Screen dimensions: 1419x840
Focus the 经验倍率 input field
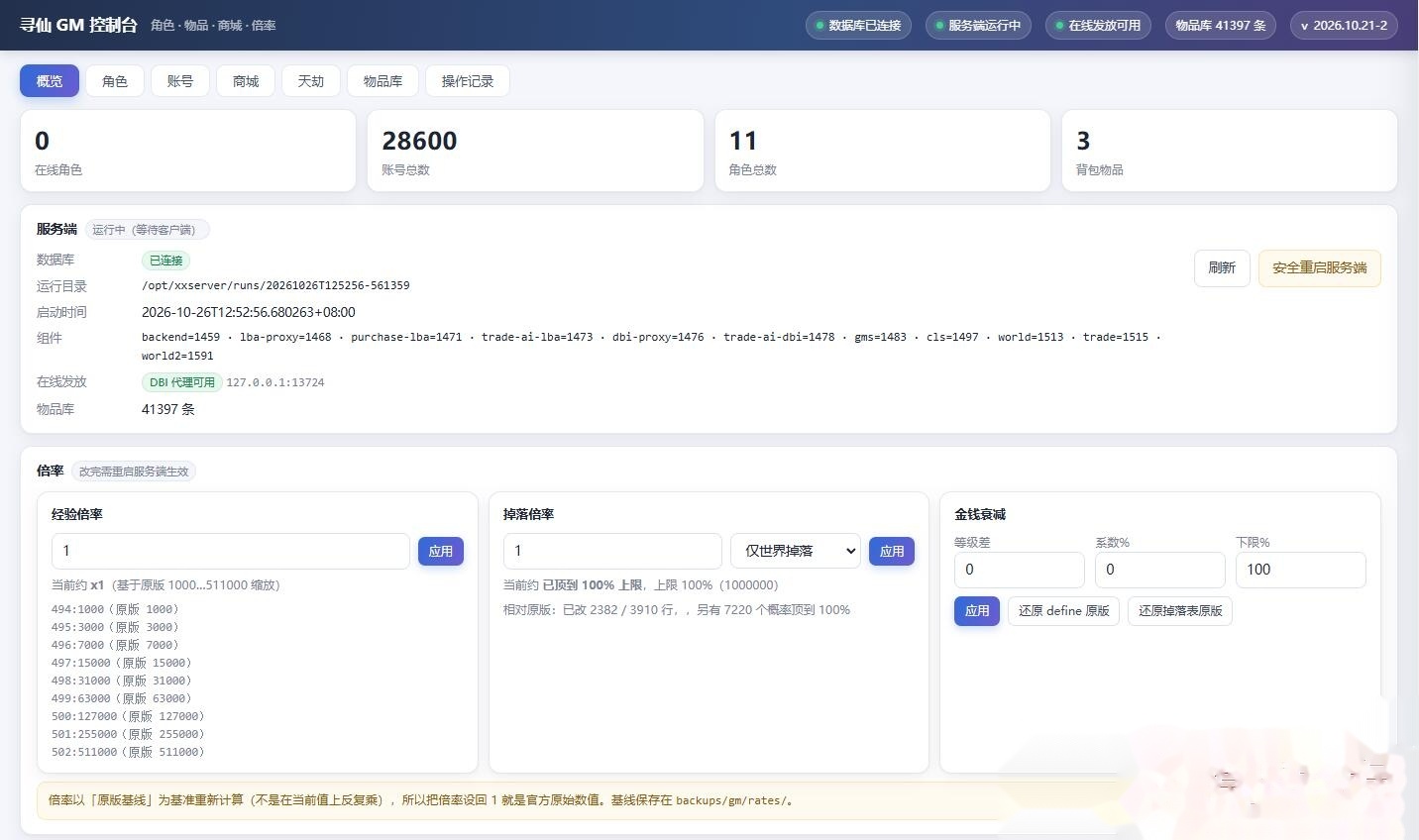coord(231,551)
